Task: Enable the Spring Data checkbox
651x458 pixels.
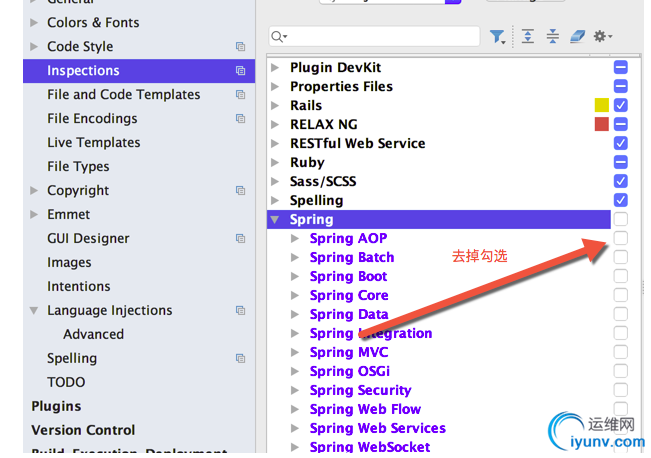Action: click(620, 314)
